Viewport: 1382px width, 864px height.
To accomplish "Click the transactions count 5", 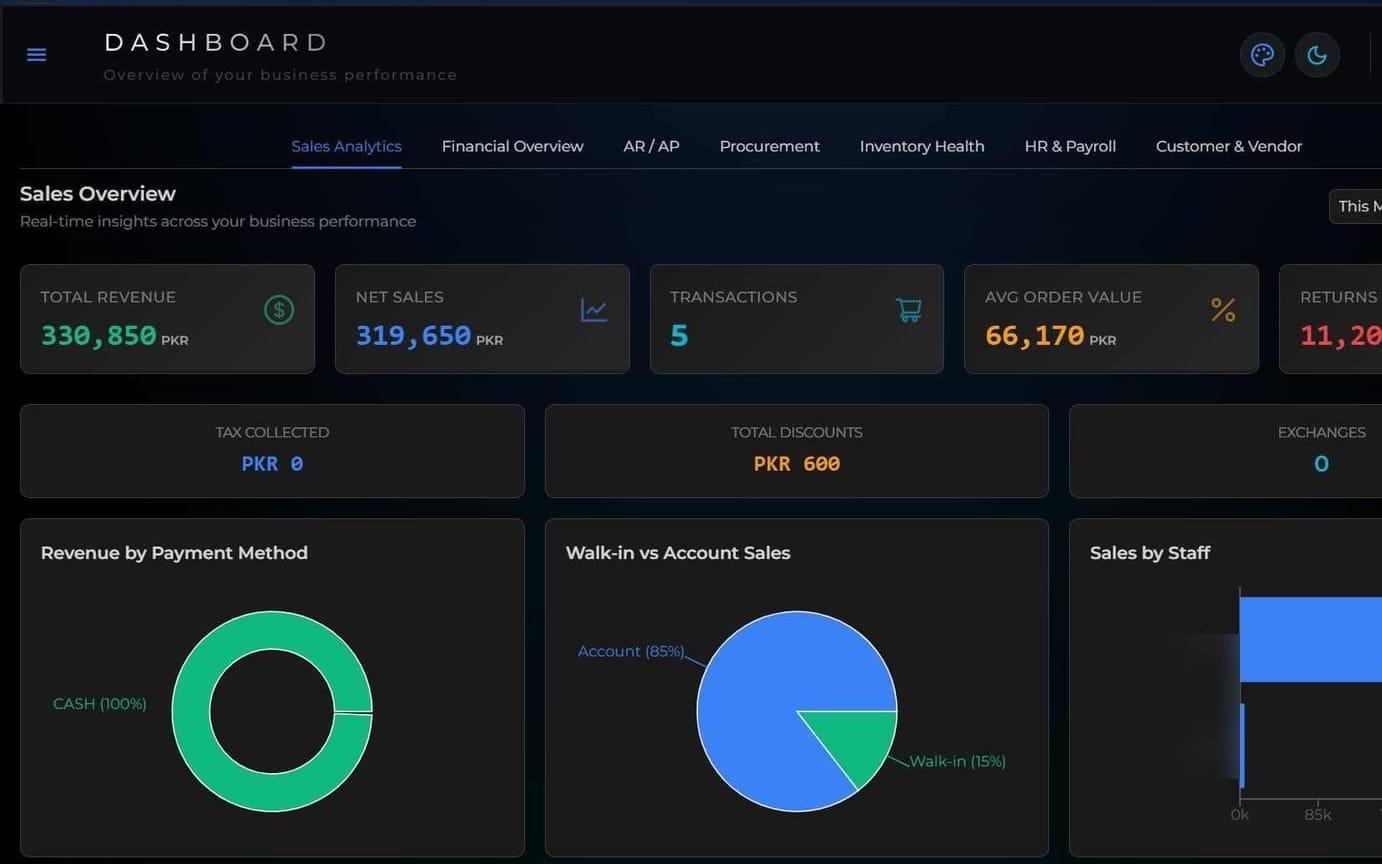I will click(679, 336).
